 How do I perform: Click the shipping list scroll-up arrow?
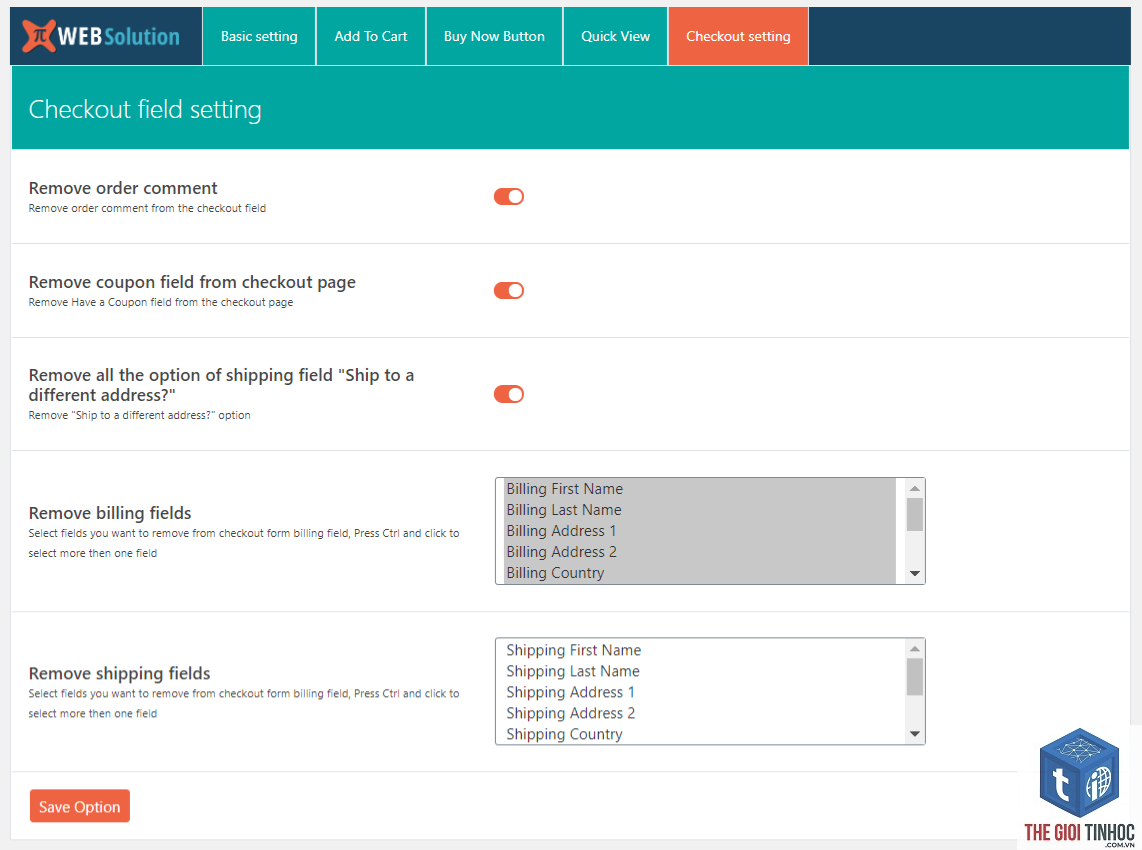pos(915,648)
